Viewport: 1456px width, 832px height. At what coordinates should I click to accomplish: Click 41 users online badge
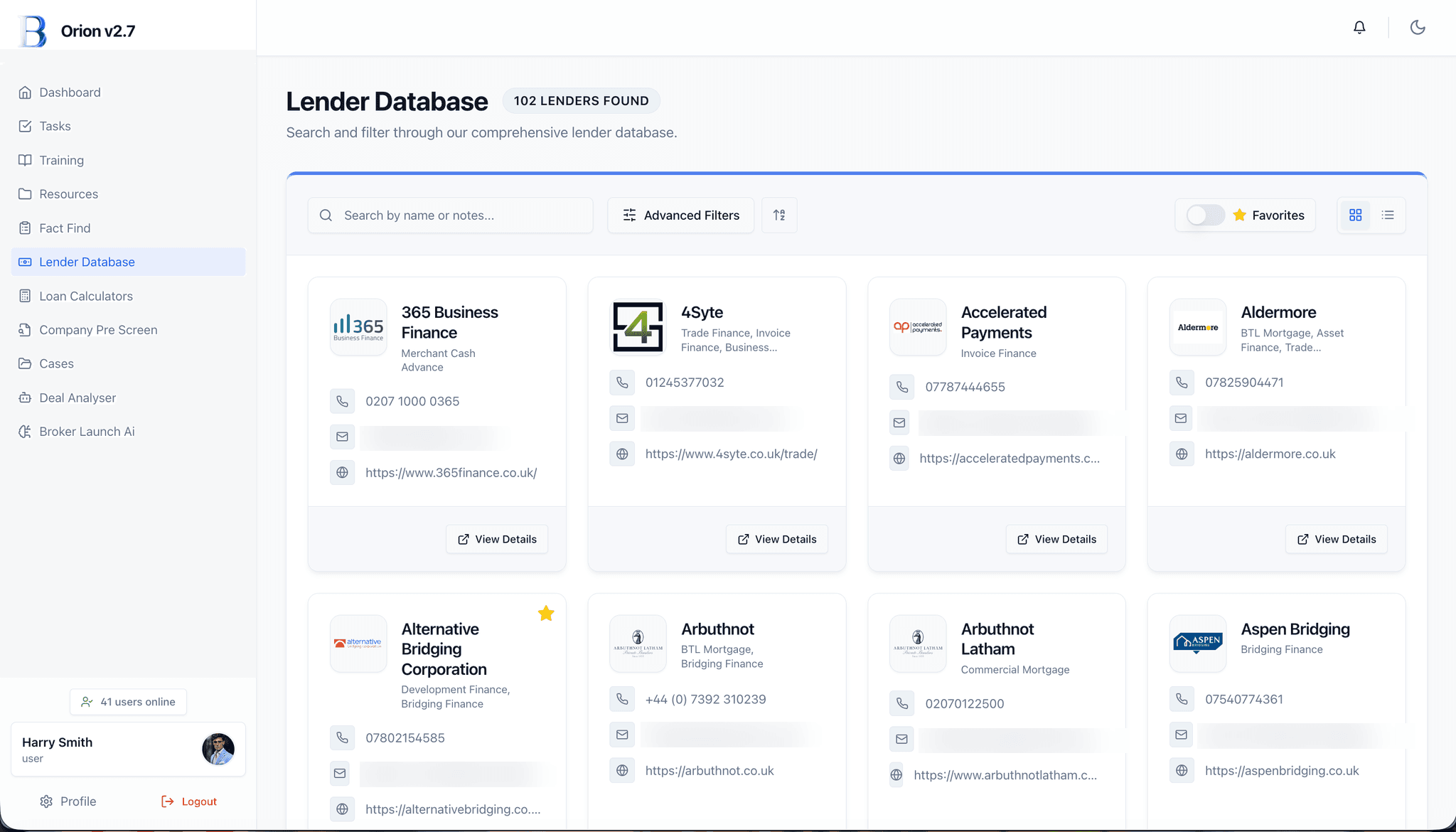[128, 702]
